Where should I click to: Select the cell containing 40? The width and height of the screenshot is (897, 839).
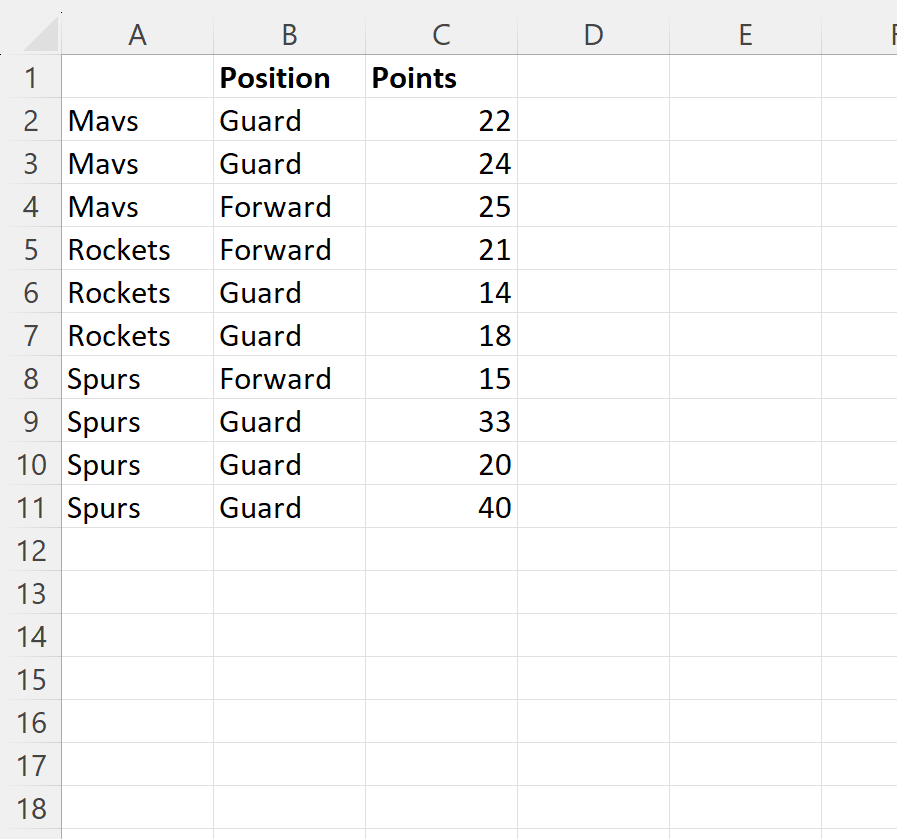pos(442,507)
